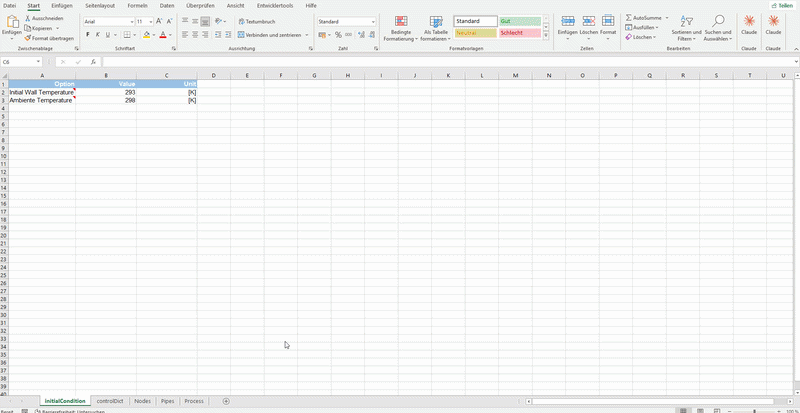Open the Schriftart dialog launcher
Image resolution: width=800 pixels, height=413 pixels.
coord(174,48)
